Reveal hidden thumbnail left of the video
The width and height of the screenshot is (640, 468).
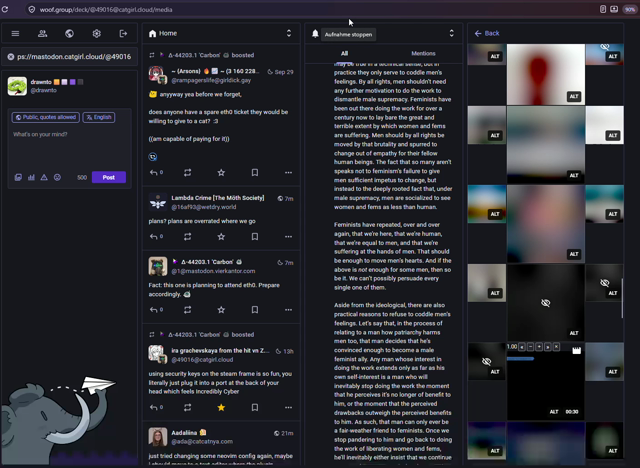487,362
